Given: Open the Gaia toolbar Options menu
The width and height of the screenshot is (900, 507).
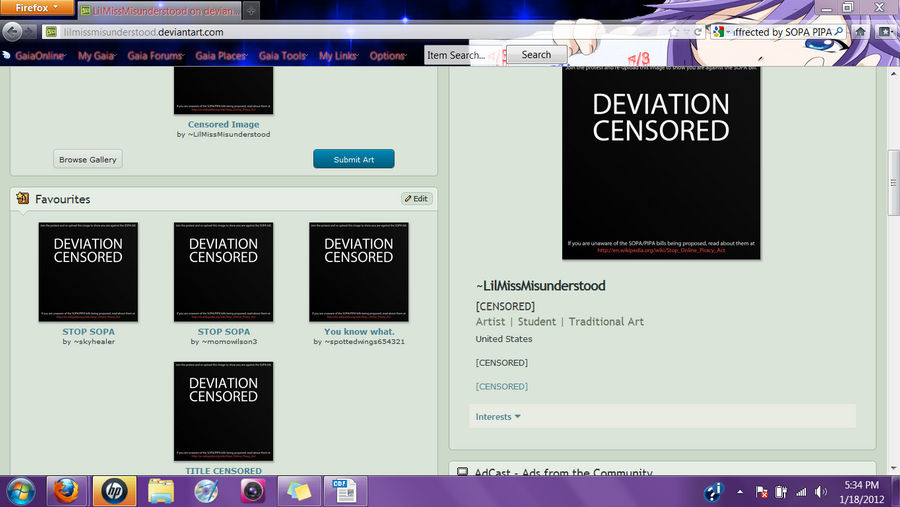Looking at the screenshot, I should click(388, 56).
